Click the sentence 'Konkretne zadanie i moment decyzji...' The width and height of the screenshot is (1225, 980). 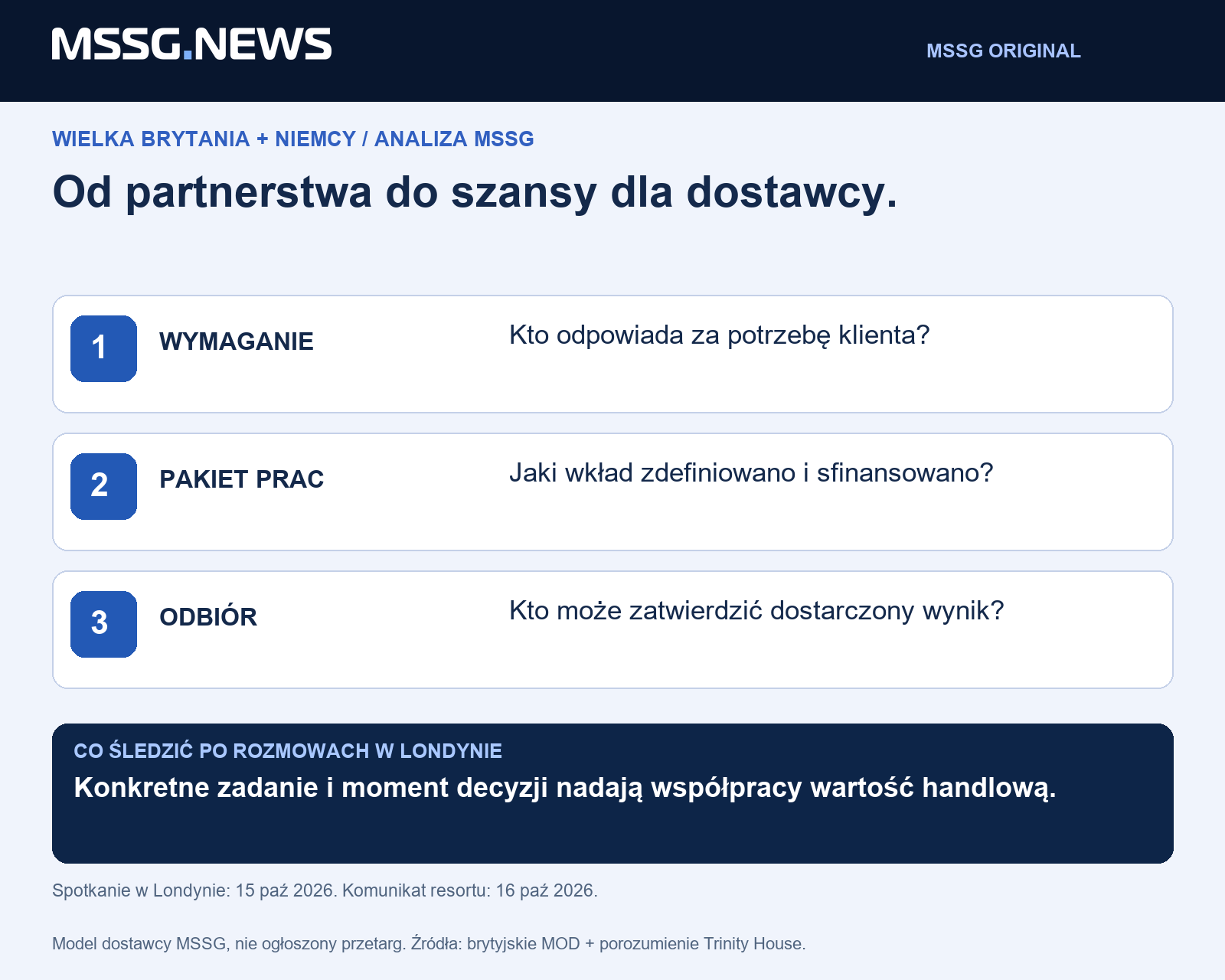coord(565,788)
